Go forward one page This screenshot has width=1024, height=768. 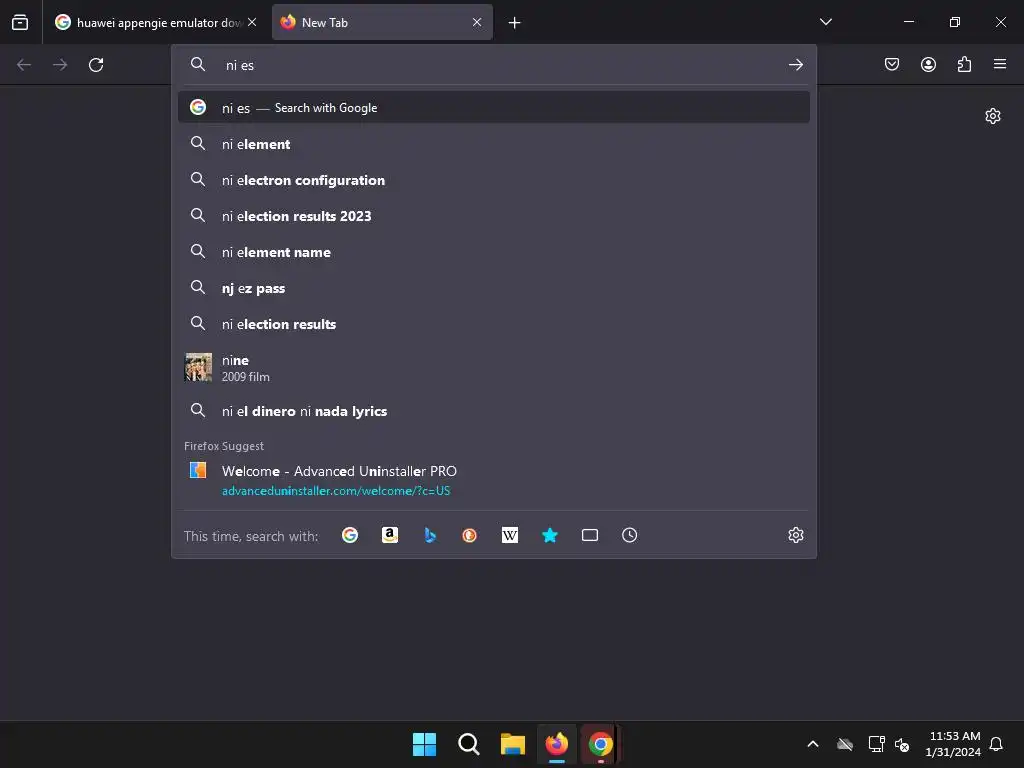click(x=60, y=65)
